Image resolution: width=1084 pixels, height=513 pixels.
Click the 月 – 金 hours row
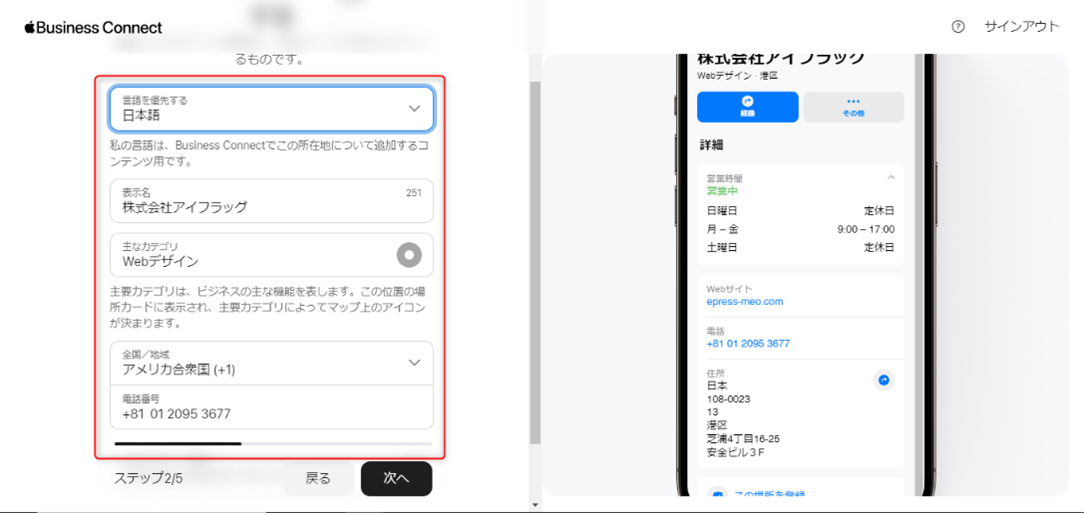pos(801,230)
